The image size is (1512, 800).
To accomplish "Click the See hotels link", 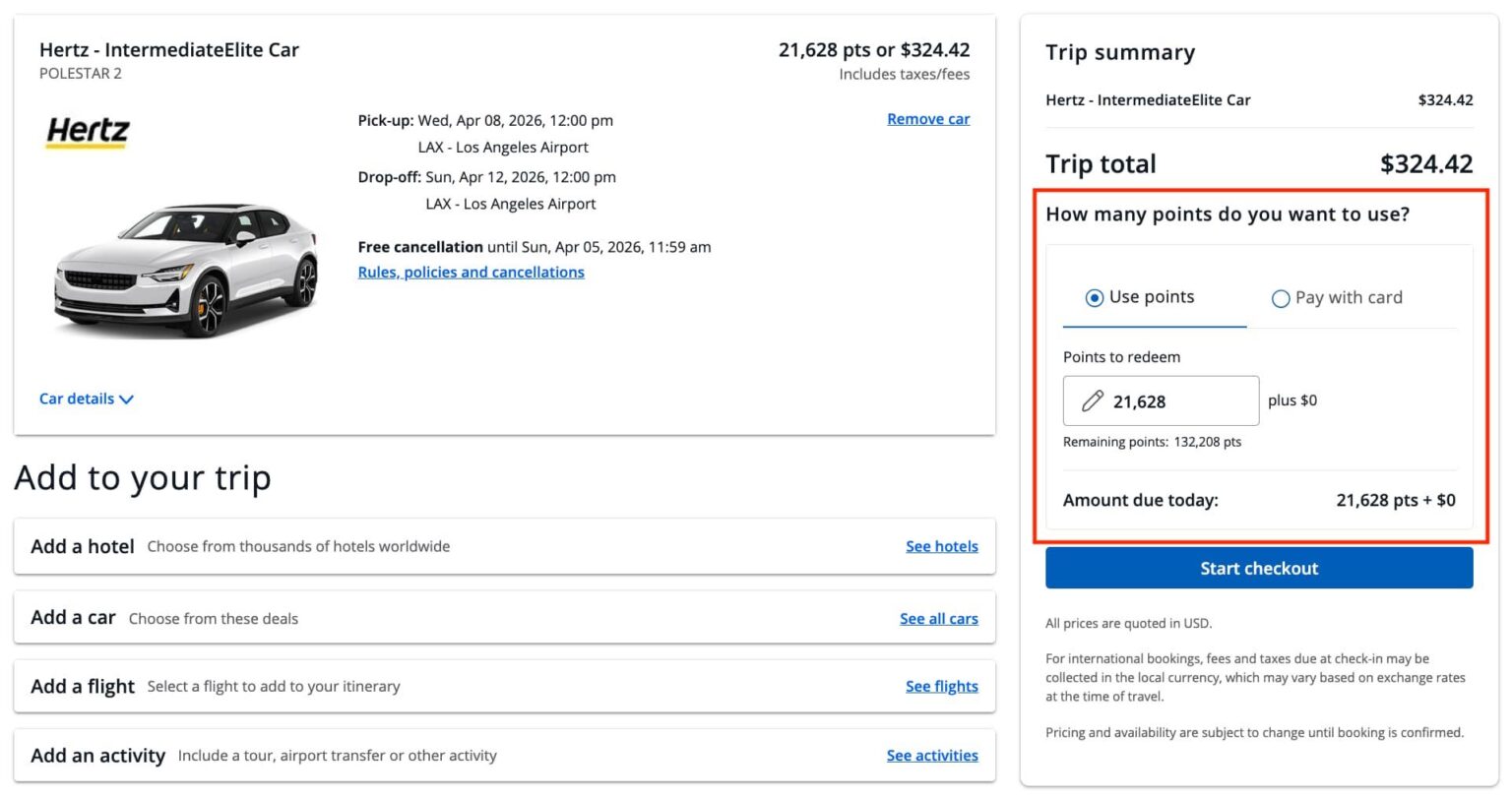I will click(942, 546).
